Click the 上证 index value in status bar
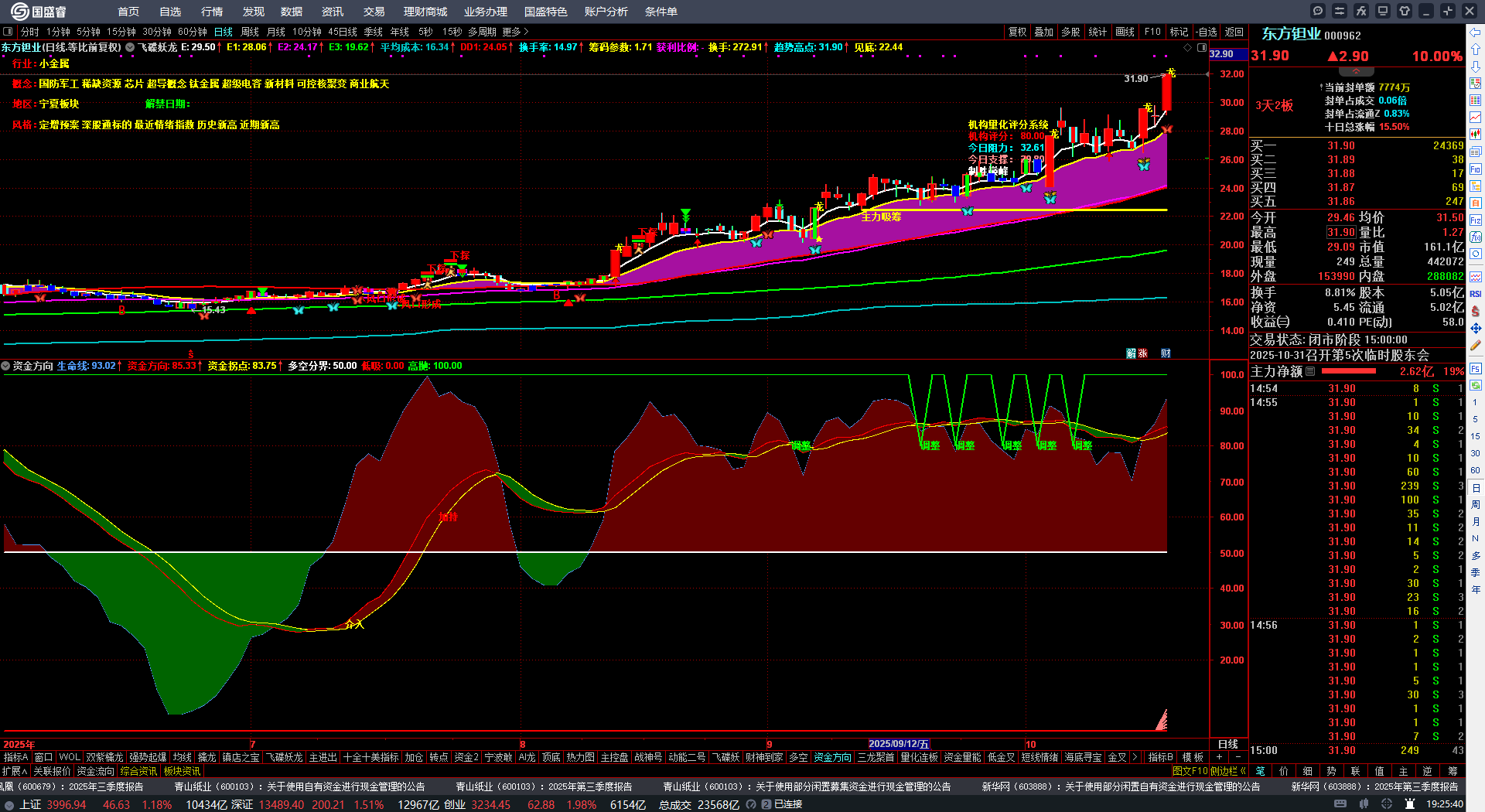The image size is (1485, 812). pyautogui.click(x=67, y=804)
